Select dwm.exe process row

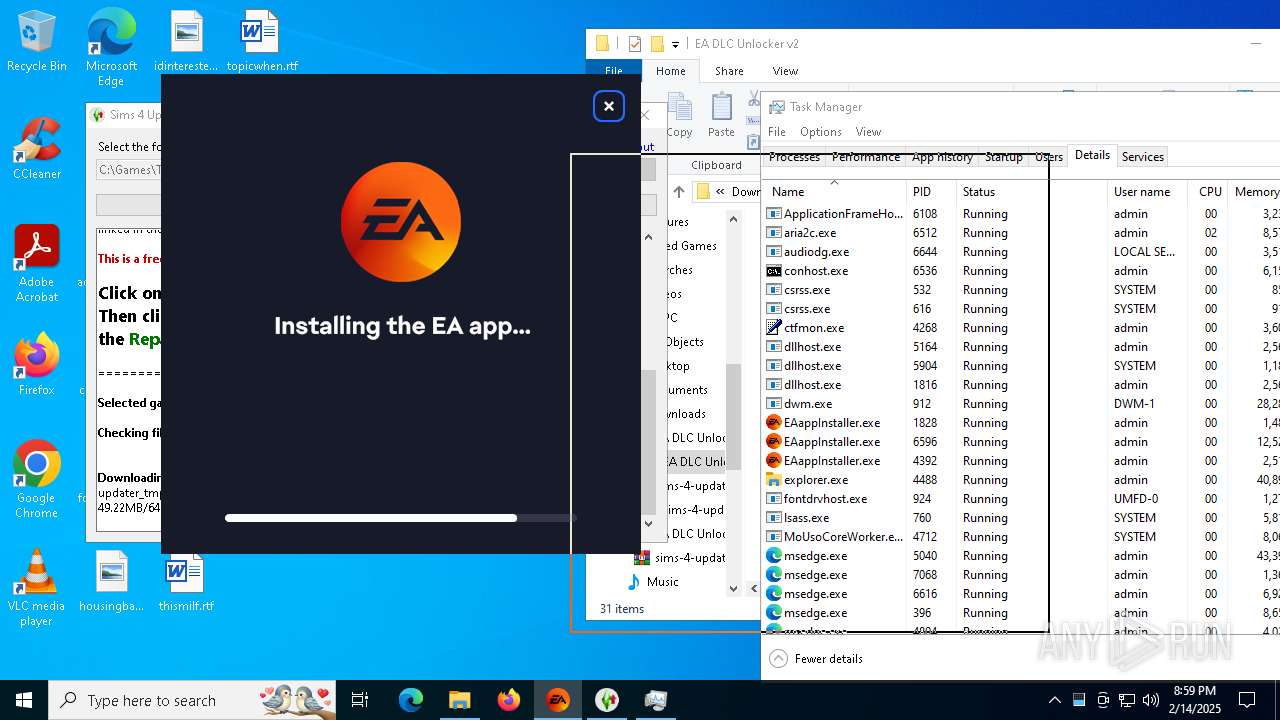pos(1020,404)
